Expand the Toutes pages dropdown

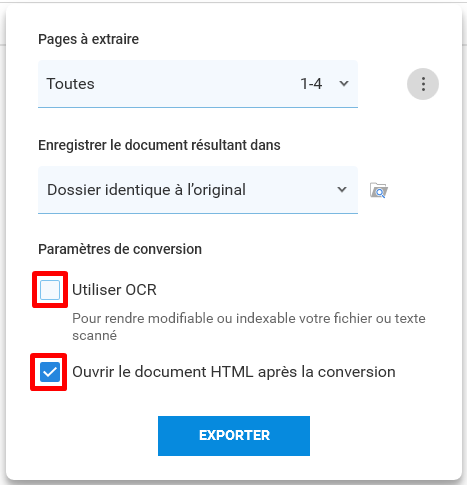click(198, 84)
